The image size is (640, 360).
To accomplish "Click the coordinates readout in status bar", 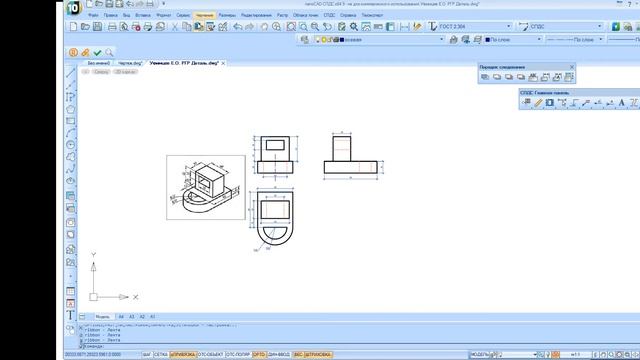I will click(x=93, y=355).
